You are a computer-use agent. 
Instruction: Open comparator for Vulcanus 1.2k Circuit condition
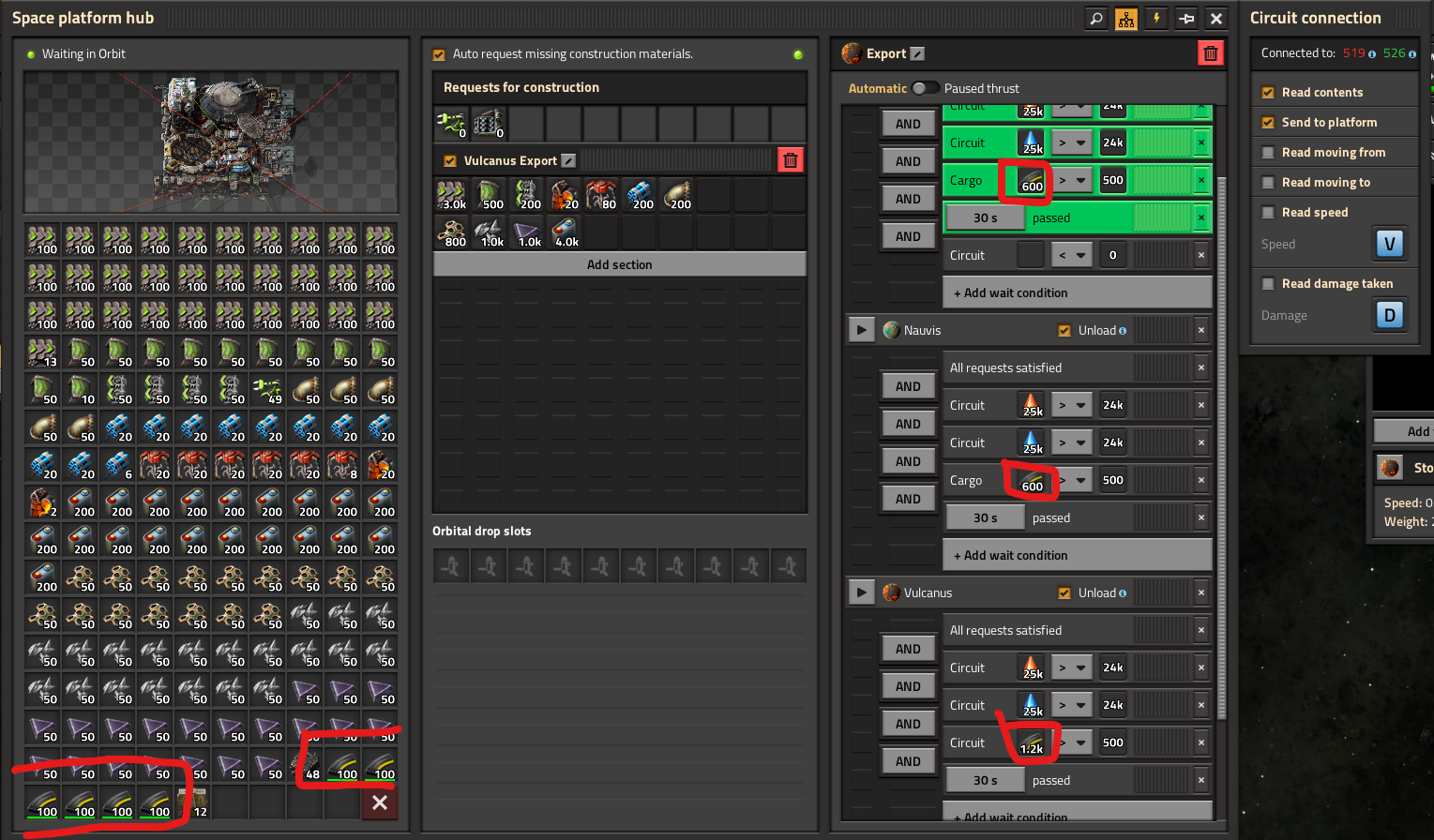tap(1071, 742)
